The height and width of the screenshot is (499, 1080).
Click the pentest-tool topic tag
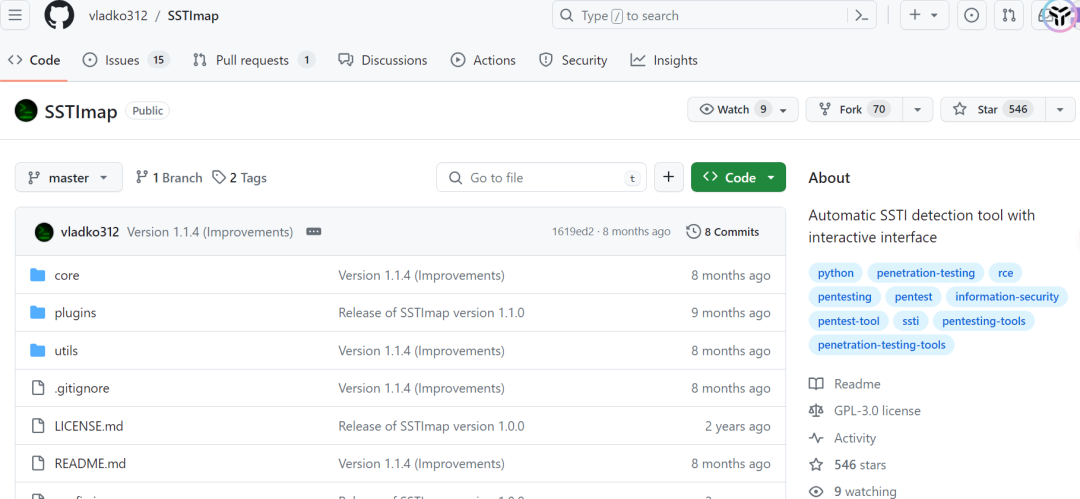tap(849, 321)
